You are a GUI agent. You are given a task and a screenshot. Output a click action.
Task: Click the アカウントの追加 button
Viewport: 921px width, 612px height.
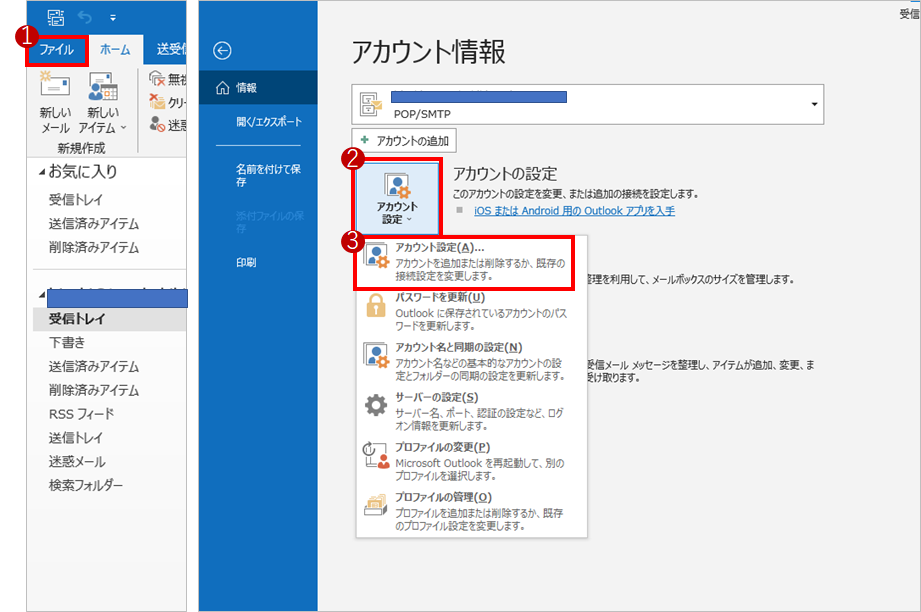404,141
